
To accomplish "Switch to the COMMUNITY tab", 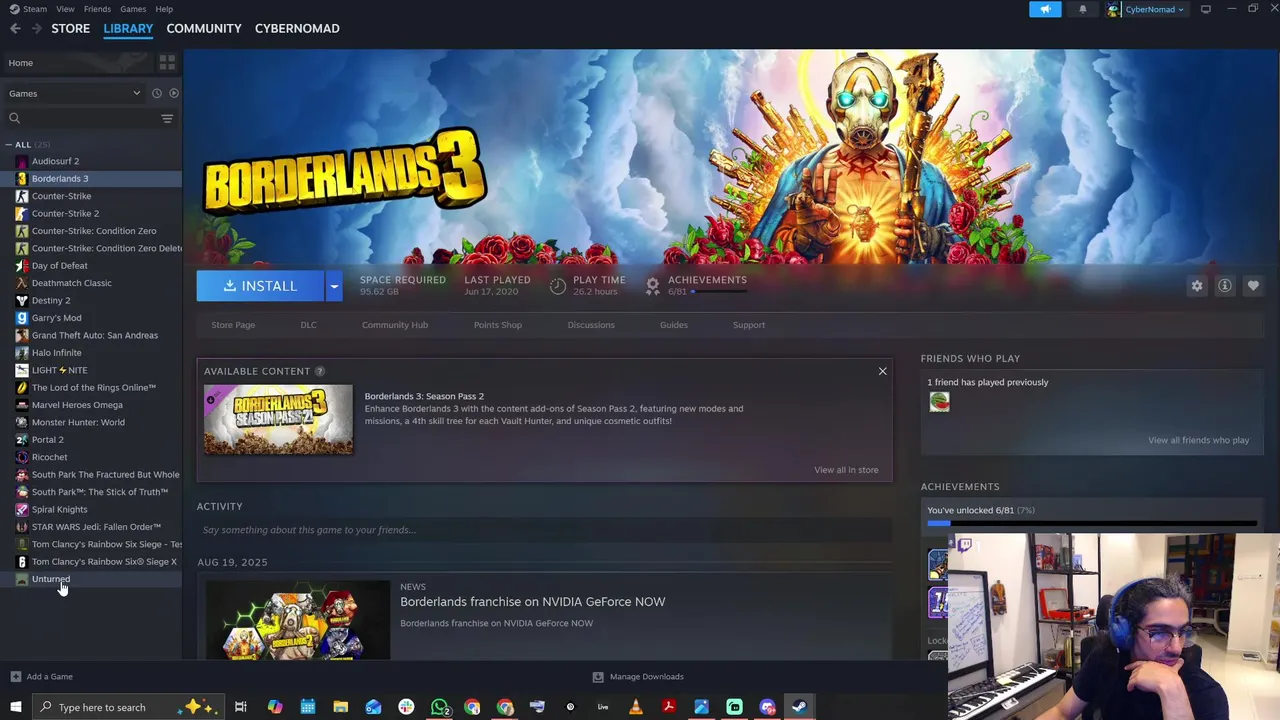I will click(x=204, y=28).
